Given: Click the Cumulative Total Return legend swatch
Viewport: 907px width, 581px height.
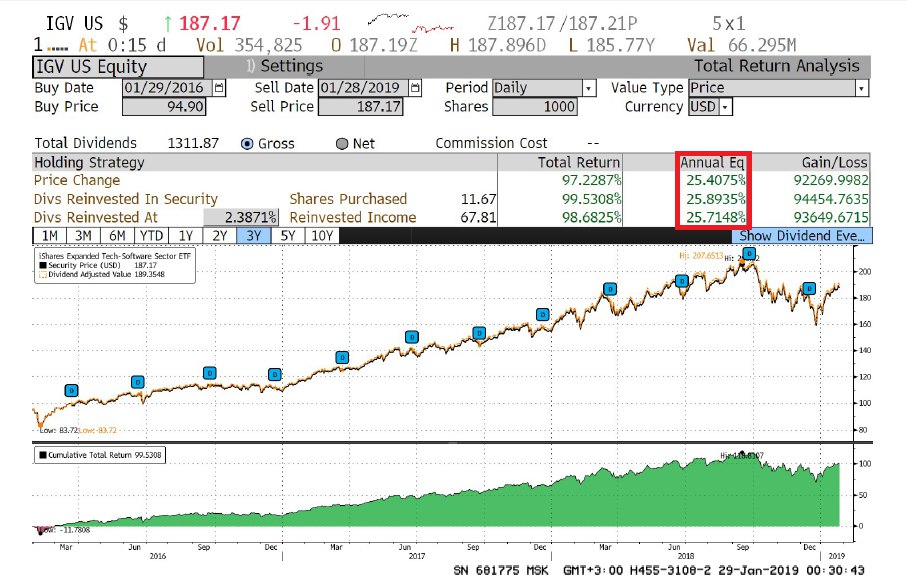Looking at the screenshot, I should (x=42, y=455).
